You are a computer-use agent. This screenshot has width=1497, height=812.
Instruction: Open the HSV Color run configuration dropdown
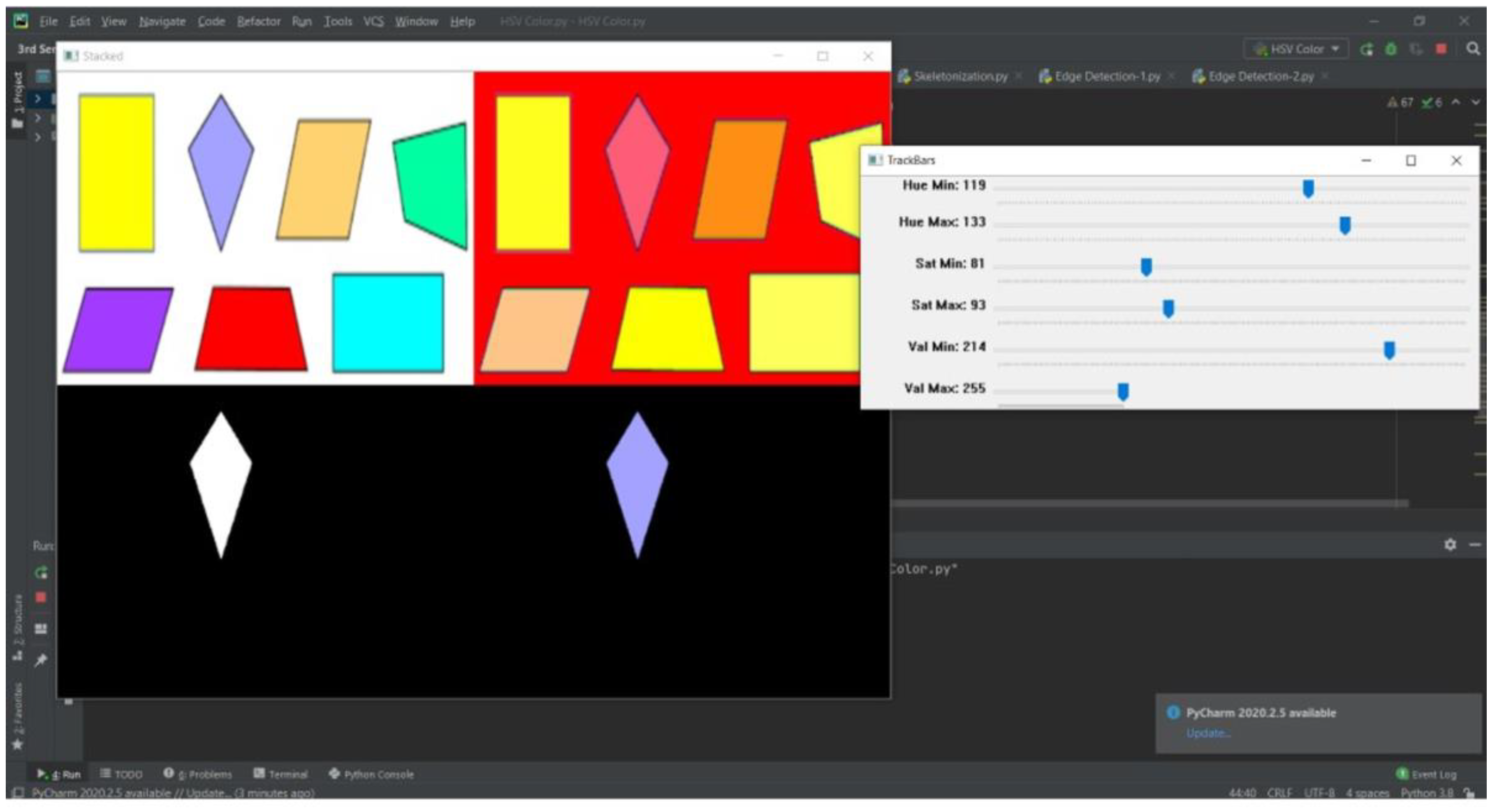1297,49
